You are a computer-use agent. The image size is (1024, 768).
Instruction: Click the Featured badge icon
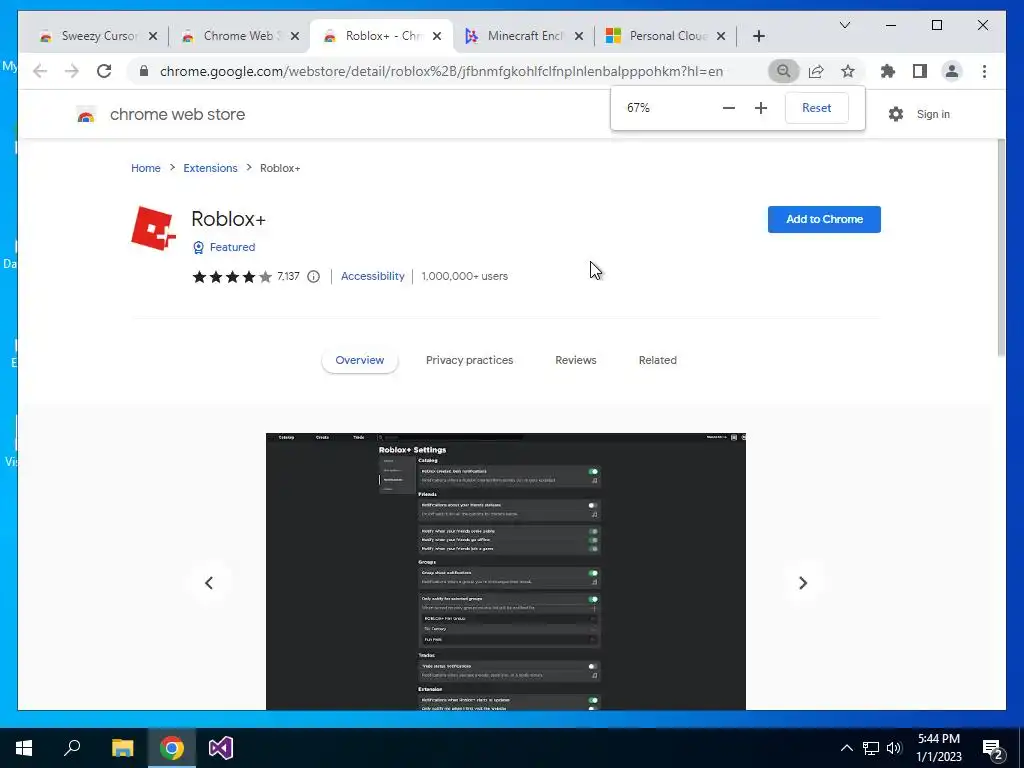click(x=199, y=248)
